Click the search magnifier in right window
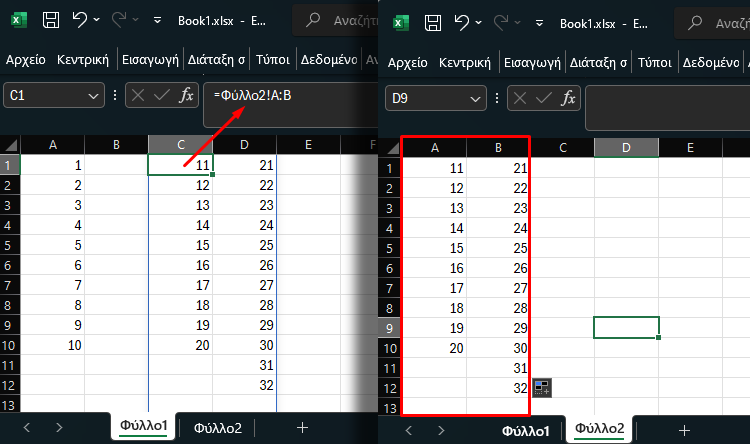Viewport: 750px width, 444px height. [x=695, y=22]
